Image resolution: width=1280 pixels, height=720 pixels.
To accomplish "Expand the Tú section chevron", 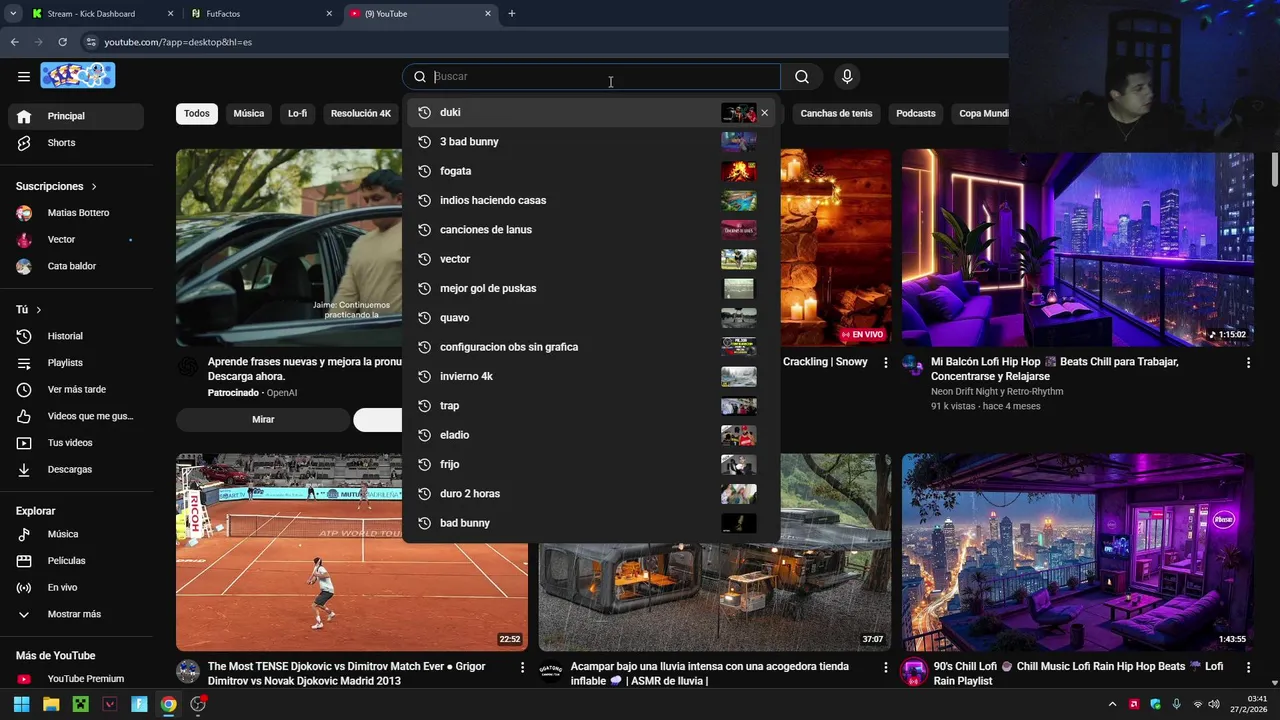I will point(39,310).
